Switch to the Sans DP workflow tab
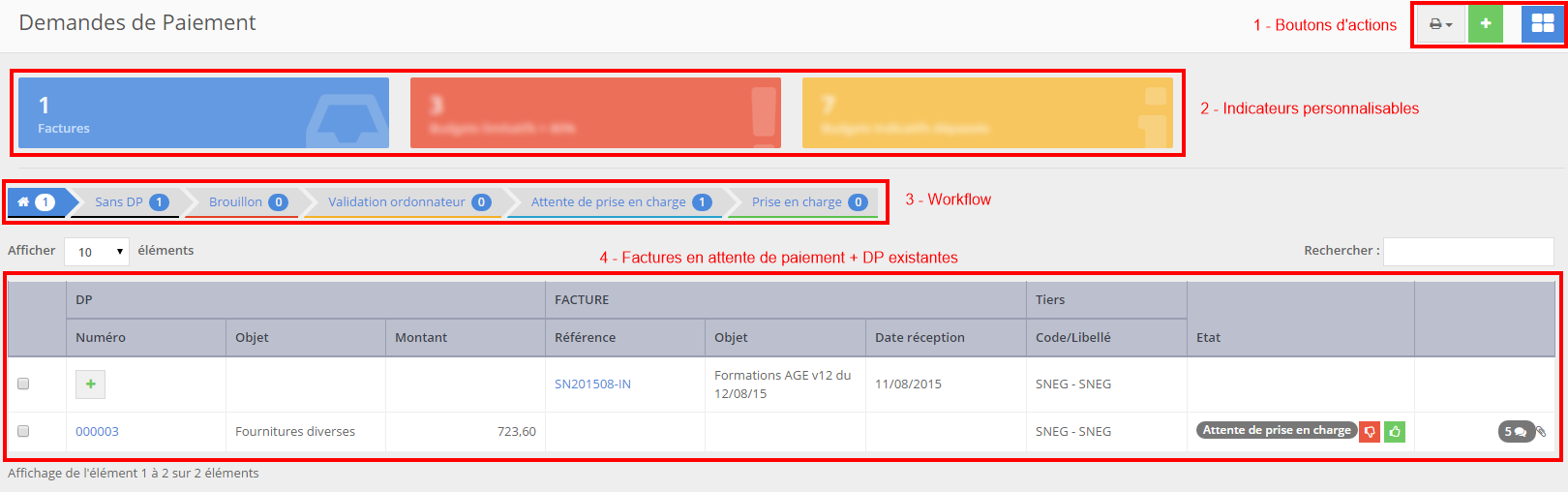1568x492 pixels. [131, 202]
